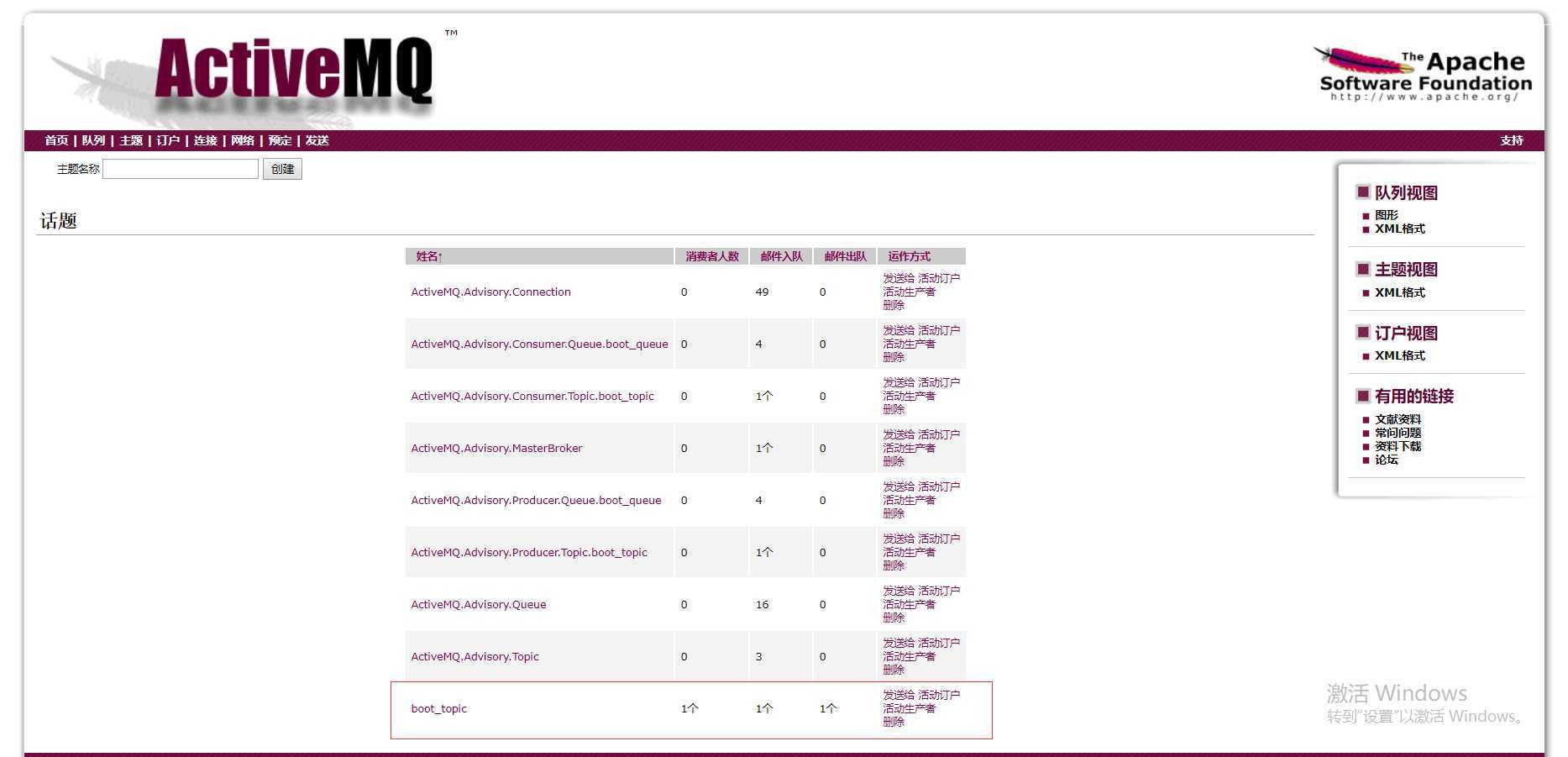Viewport: 1568px width, 757px height.
Task: Sort by the 邮件入队 column header
Action: tap(781, 256)
